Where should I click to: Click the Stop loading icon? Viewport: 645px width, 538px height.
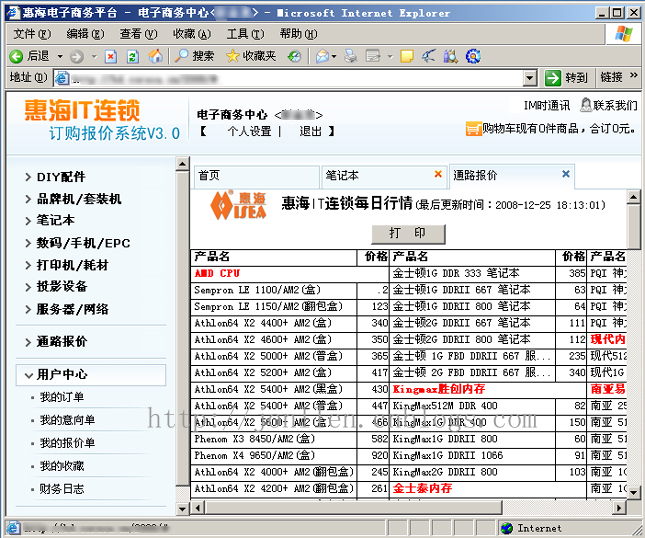click(111, 56)
